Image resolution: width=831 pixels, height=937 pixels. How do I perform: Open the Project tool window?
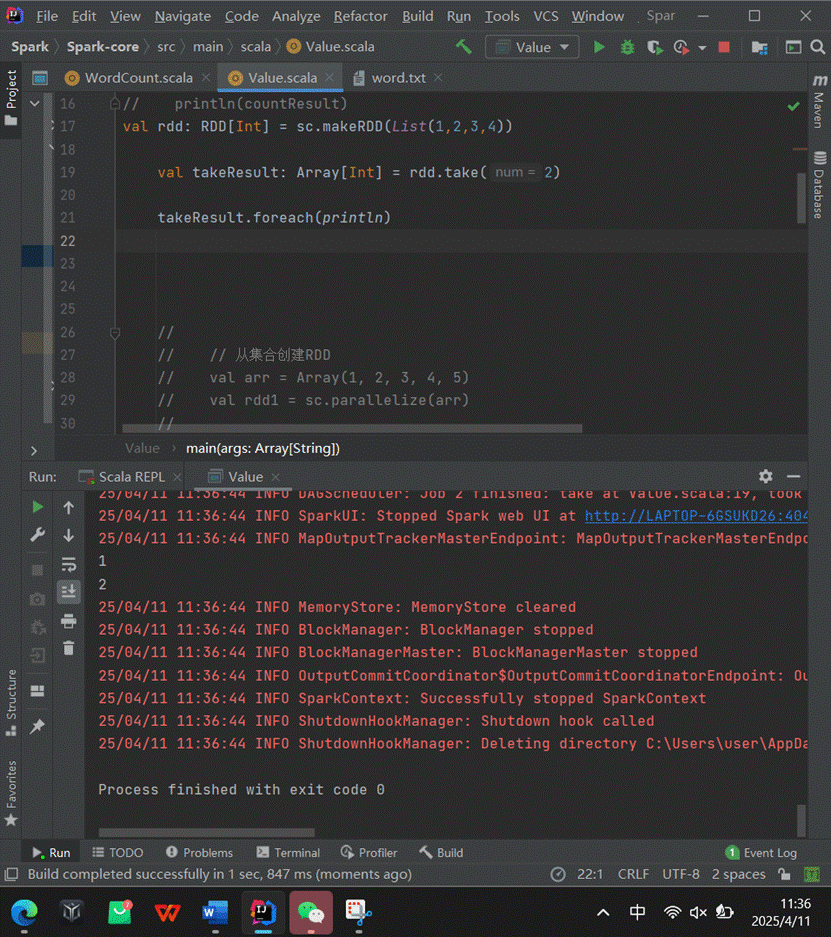click(x=11, y=99)
